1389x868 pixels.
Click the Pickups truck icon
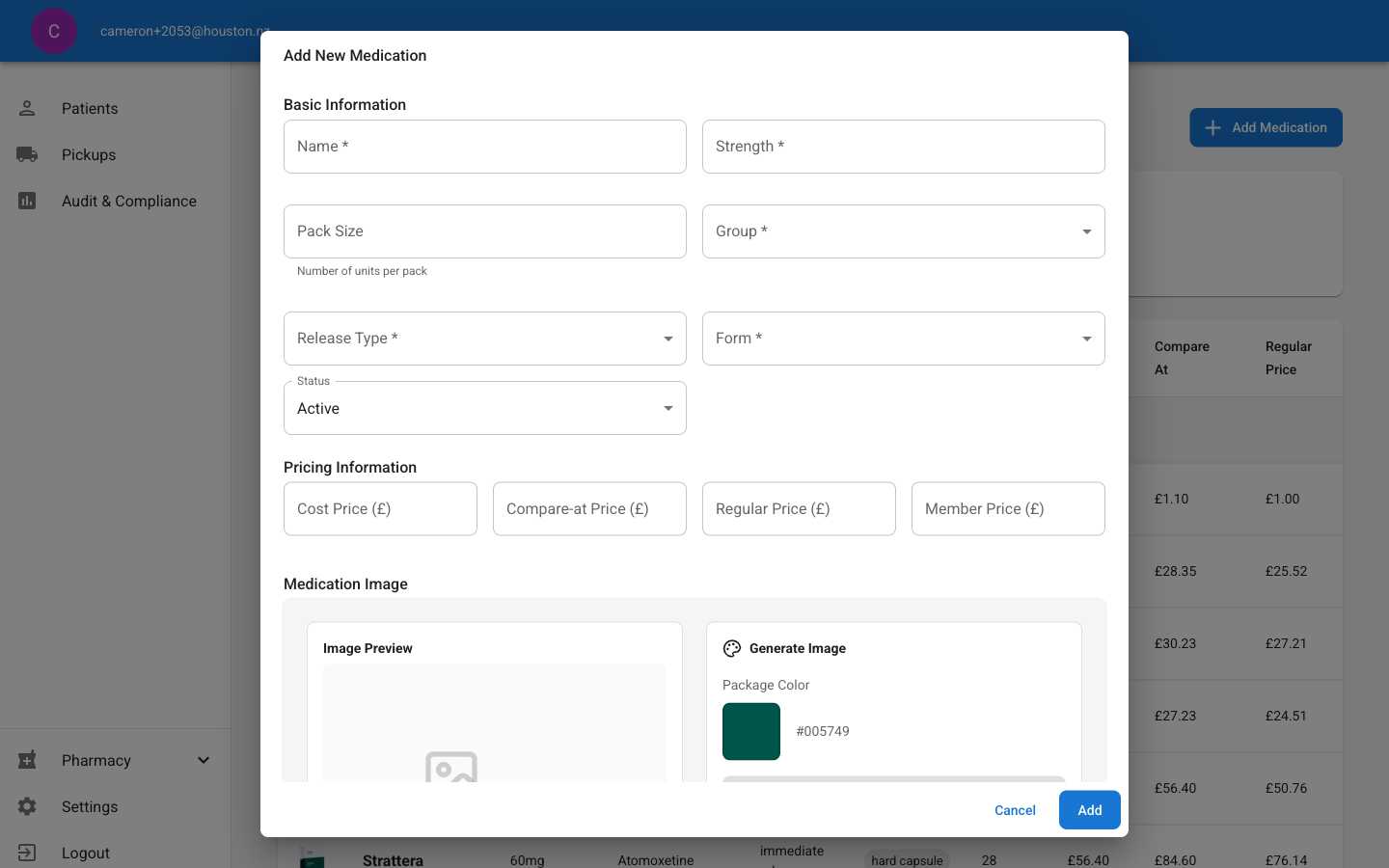(27, 154)
